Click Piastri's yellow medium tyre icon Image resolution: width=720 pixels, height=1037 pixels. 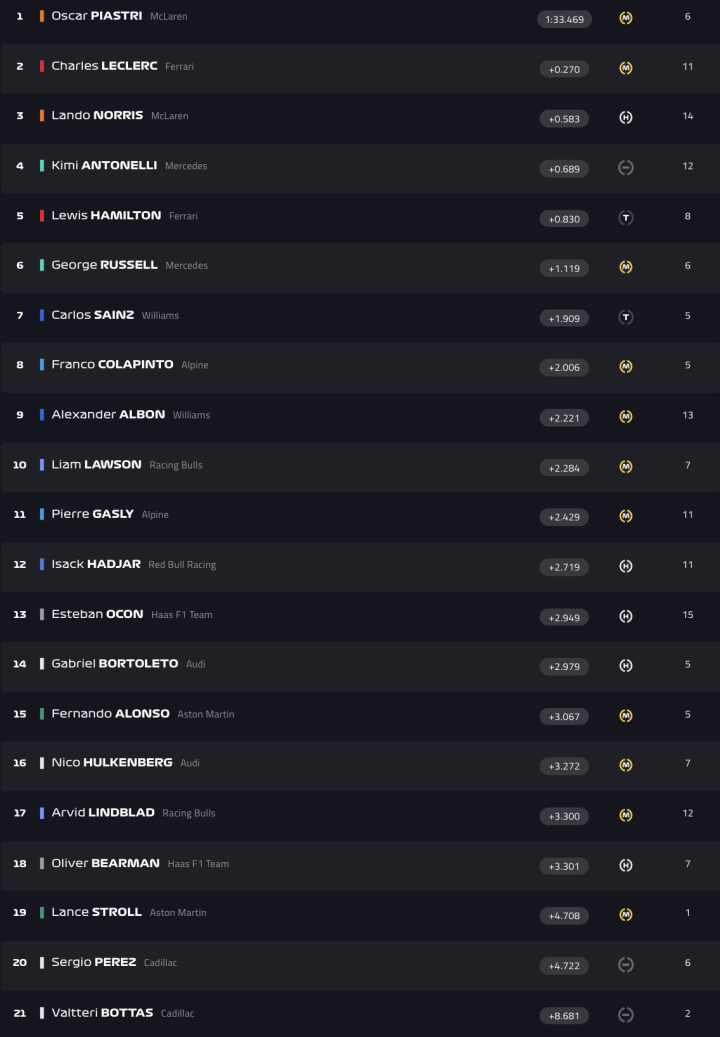(x=626, y=18)
